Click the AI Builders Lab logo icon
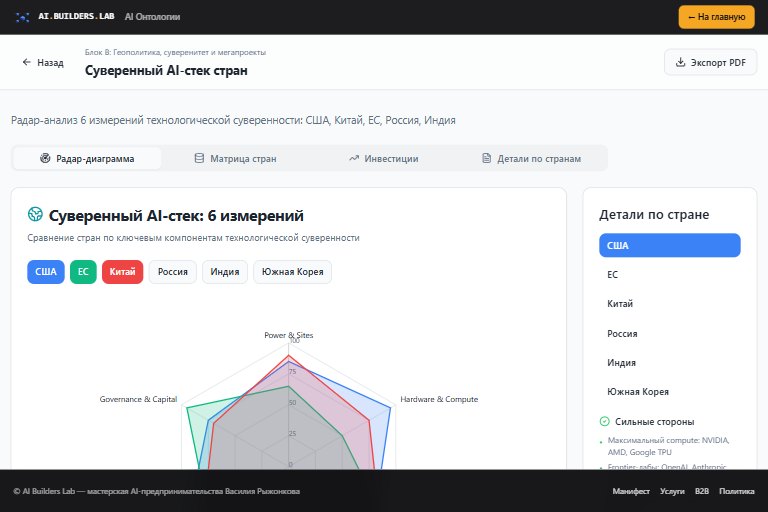Image resolution: width=768 pixels, height=512 pixels. (x=23, y=17)
